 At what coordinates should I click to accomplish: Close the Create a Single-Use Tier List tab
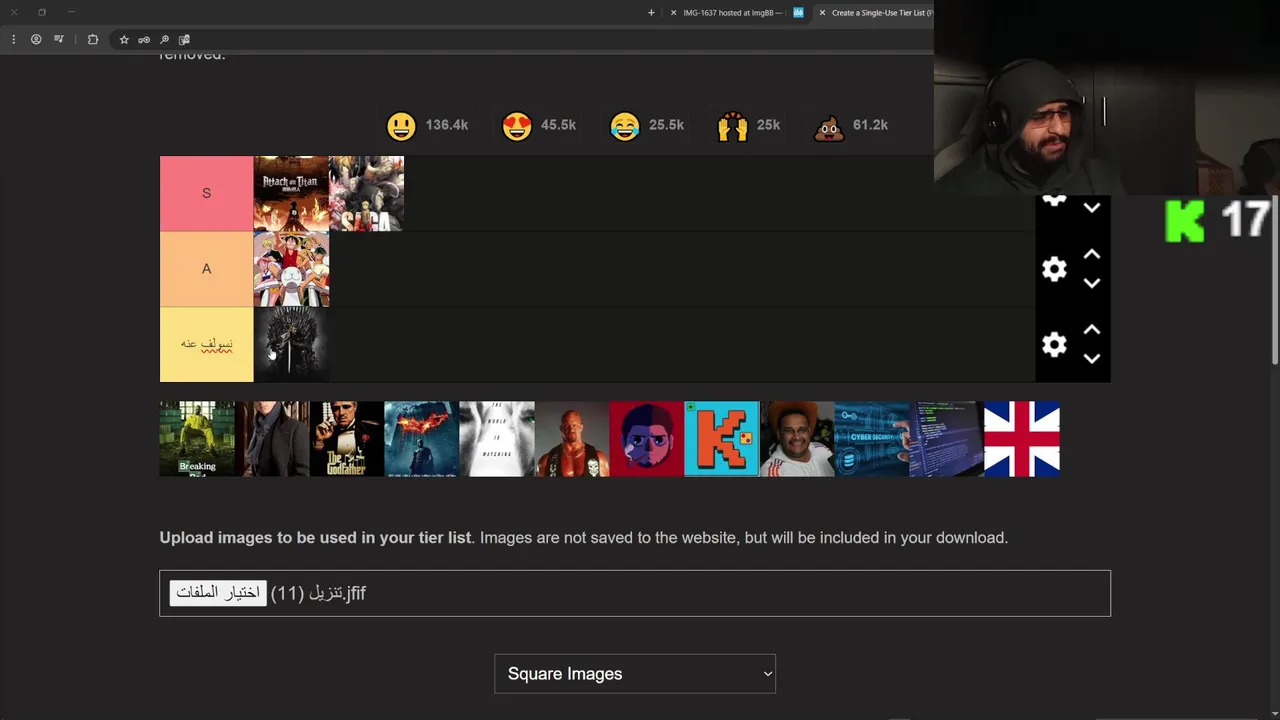(822, 13)
